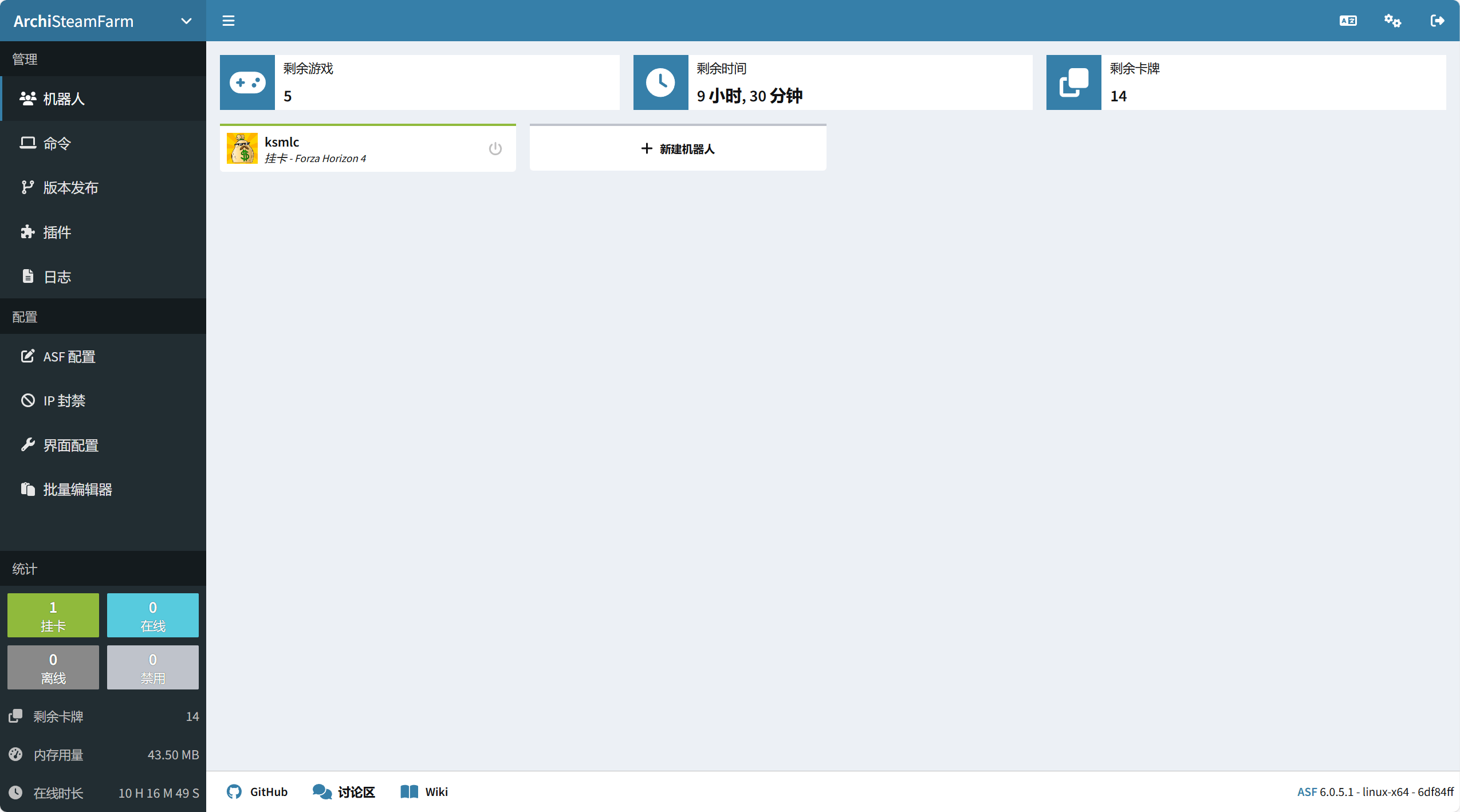
Task: Open the IP 封禁 page
Action: (x=103, y=400)
